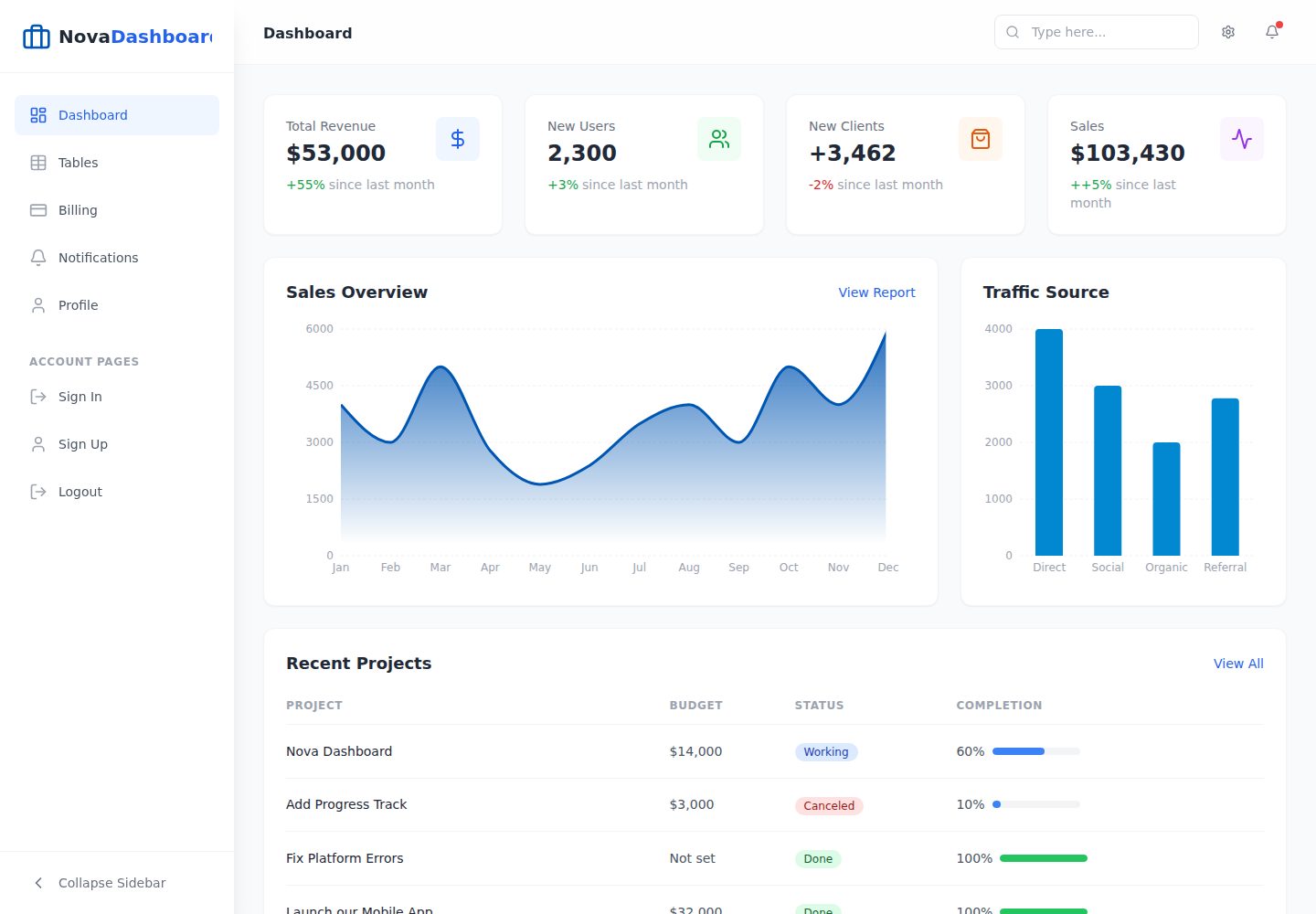Click the dollar sign icon on Total Revenue

[458, 139]
